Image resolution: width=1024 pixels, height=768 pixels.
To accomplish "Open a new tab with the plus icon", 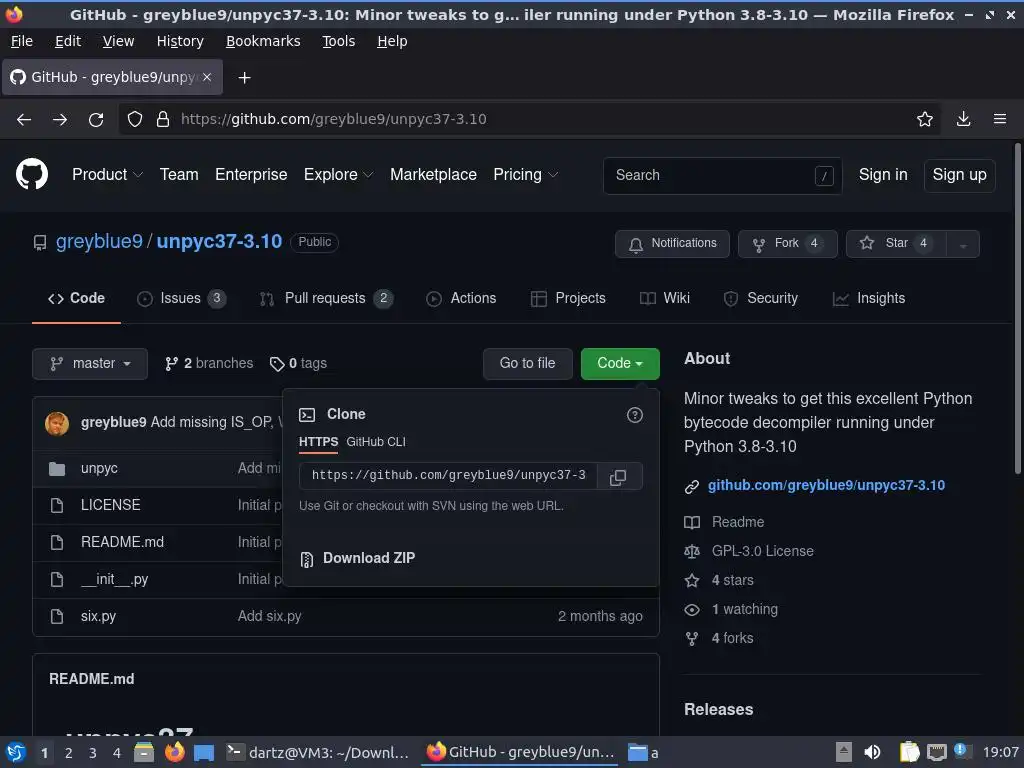I will [x=244, y=78].
